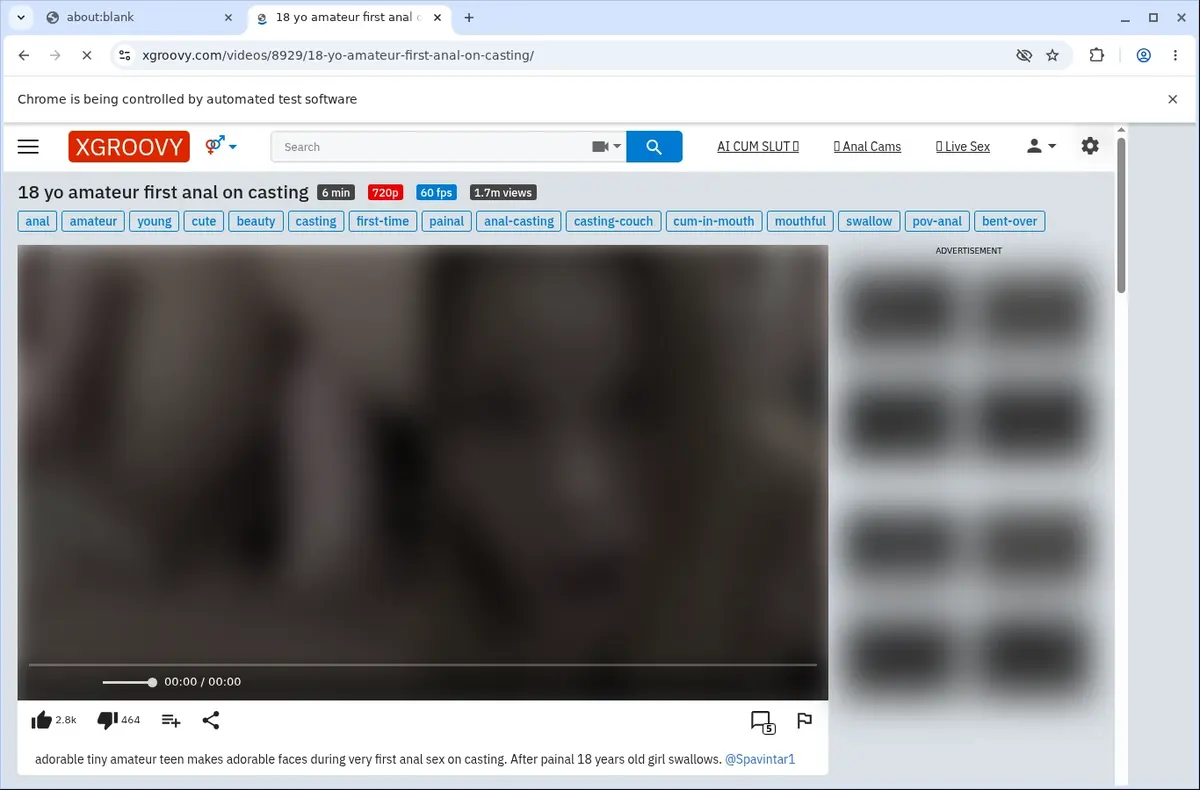Click the page vertical scrollbar

(1121, 215)
